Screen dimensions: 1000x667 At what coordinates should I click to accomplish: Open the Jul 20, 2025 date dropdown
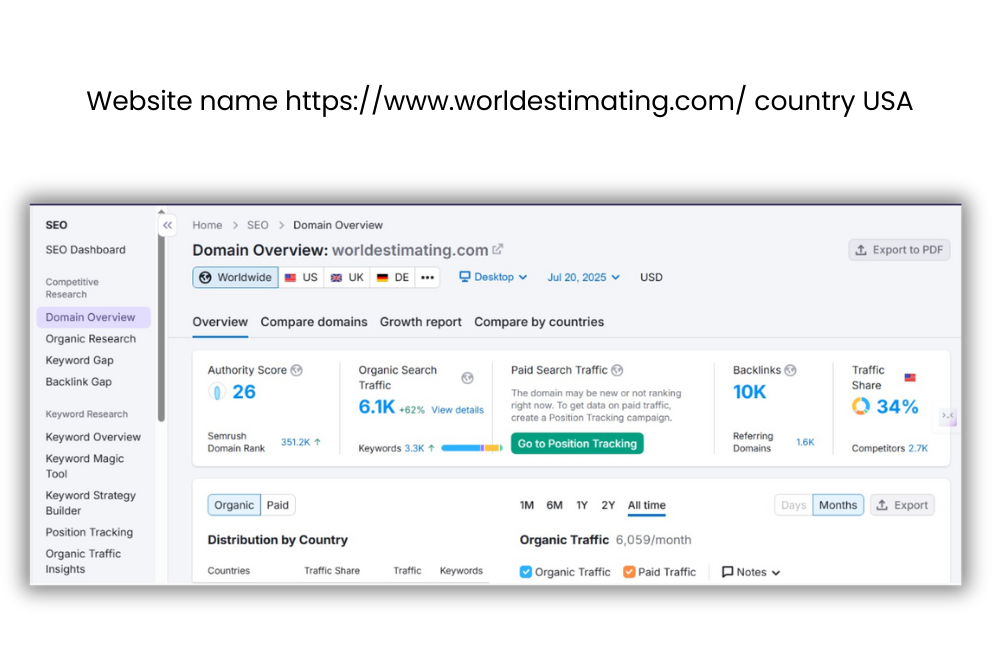(x=583, y=277)
